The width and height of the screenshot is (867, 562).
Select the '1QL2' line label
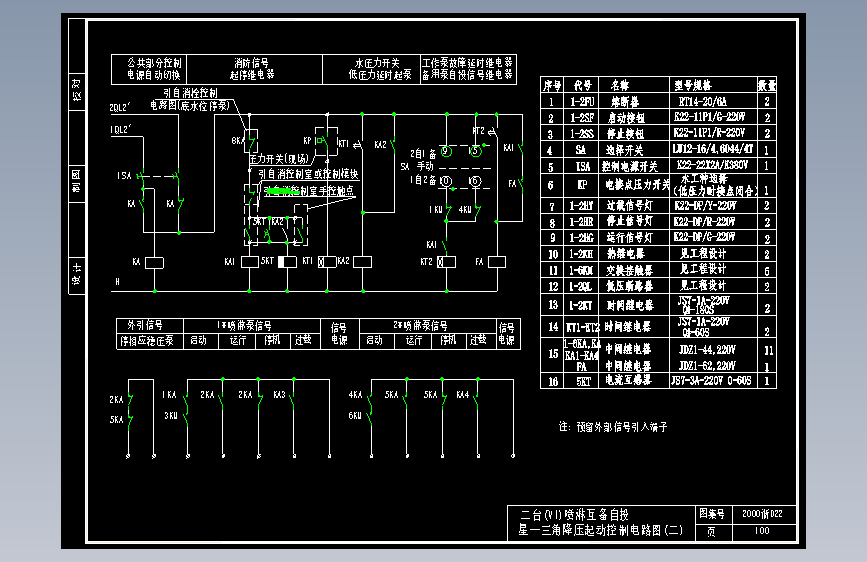pyautogui.click(x=119, y=130)
